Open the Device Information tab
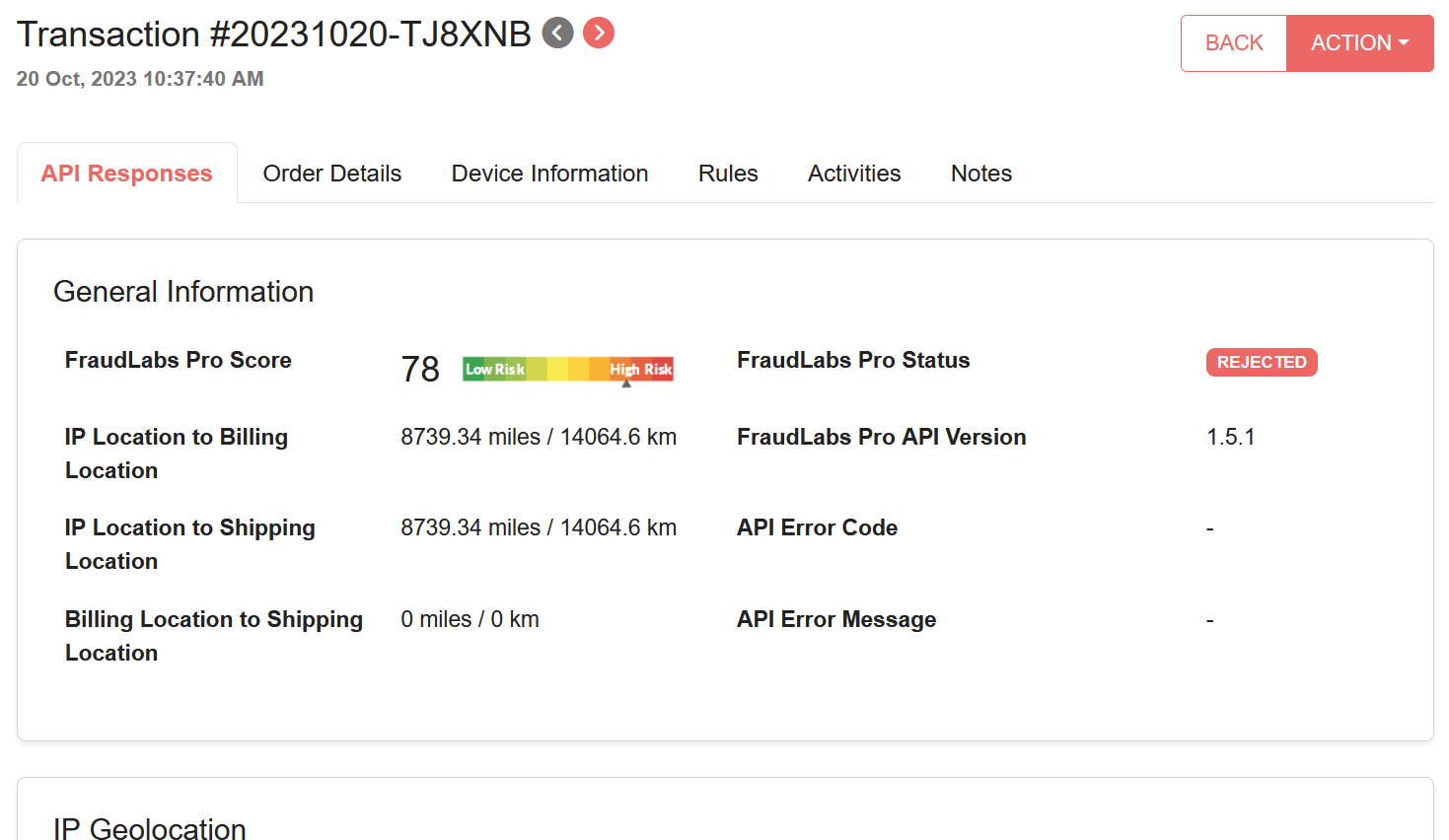The height and width of the screenshot is (840, 1449). coord(550,174)
